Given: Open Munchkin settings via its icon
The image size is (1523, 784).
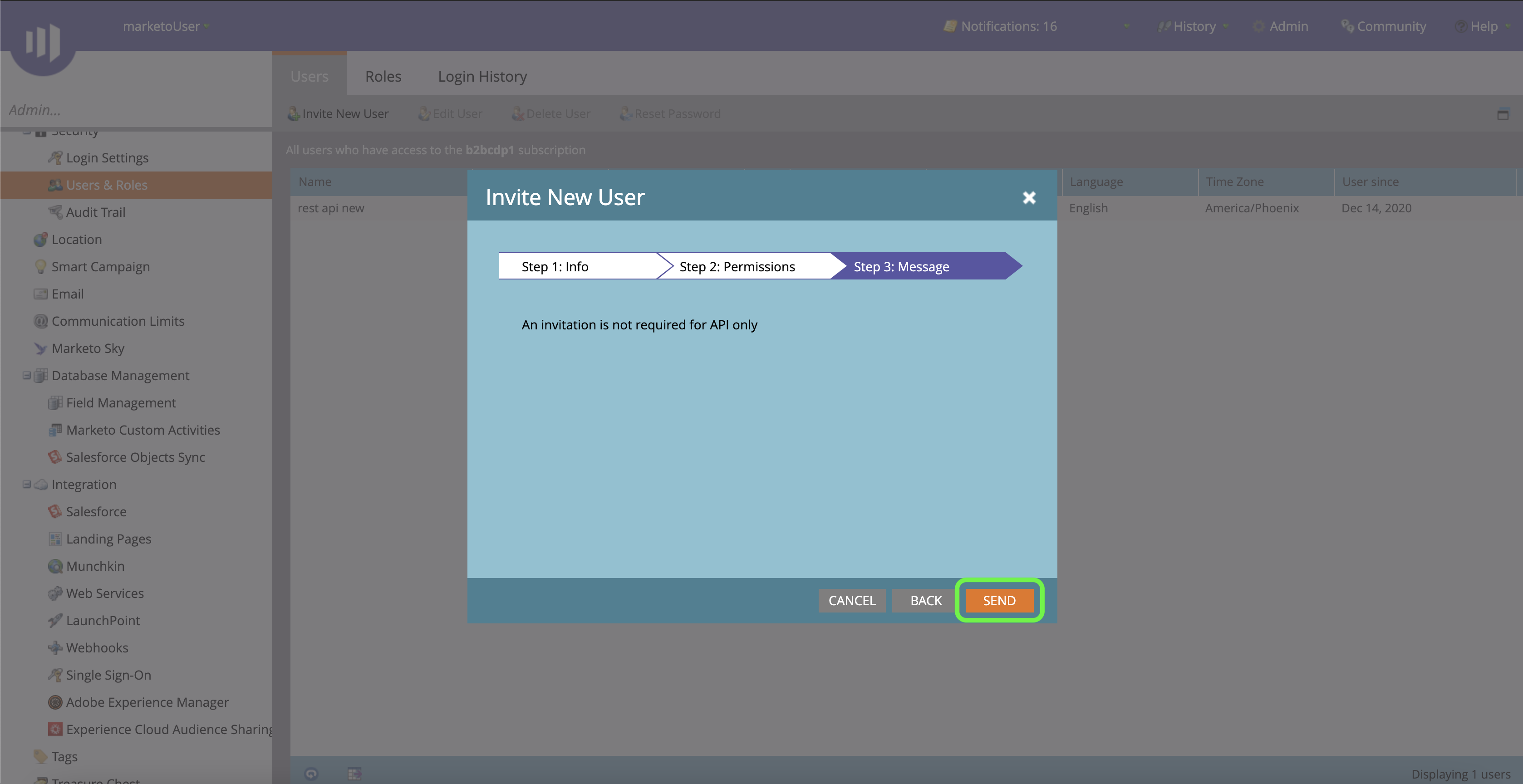Looking at the screenshot, I should [55, 566].
